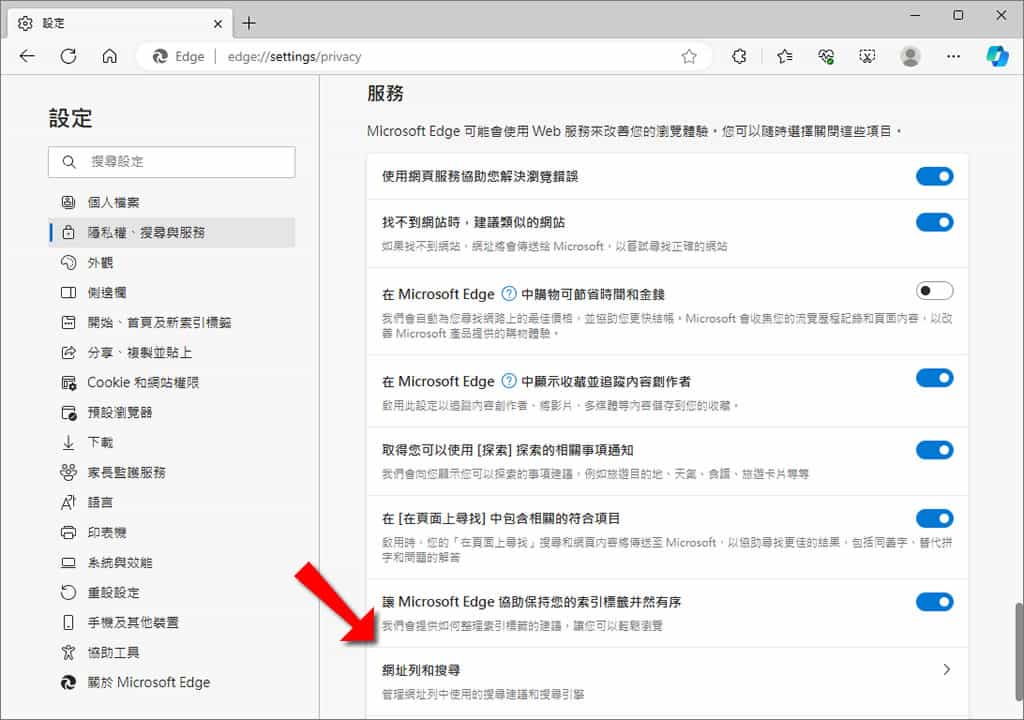Enable the 中購物可節省時間和金錢 switch
The height and width of the screenshot is (720, 1024).
pos(934,291)
